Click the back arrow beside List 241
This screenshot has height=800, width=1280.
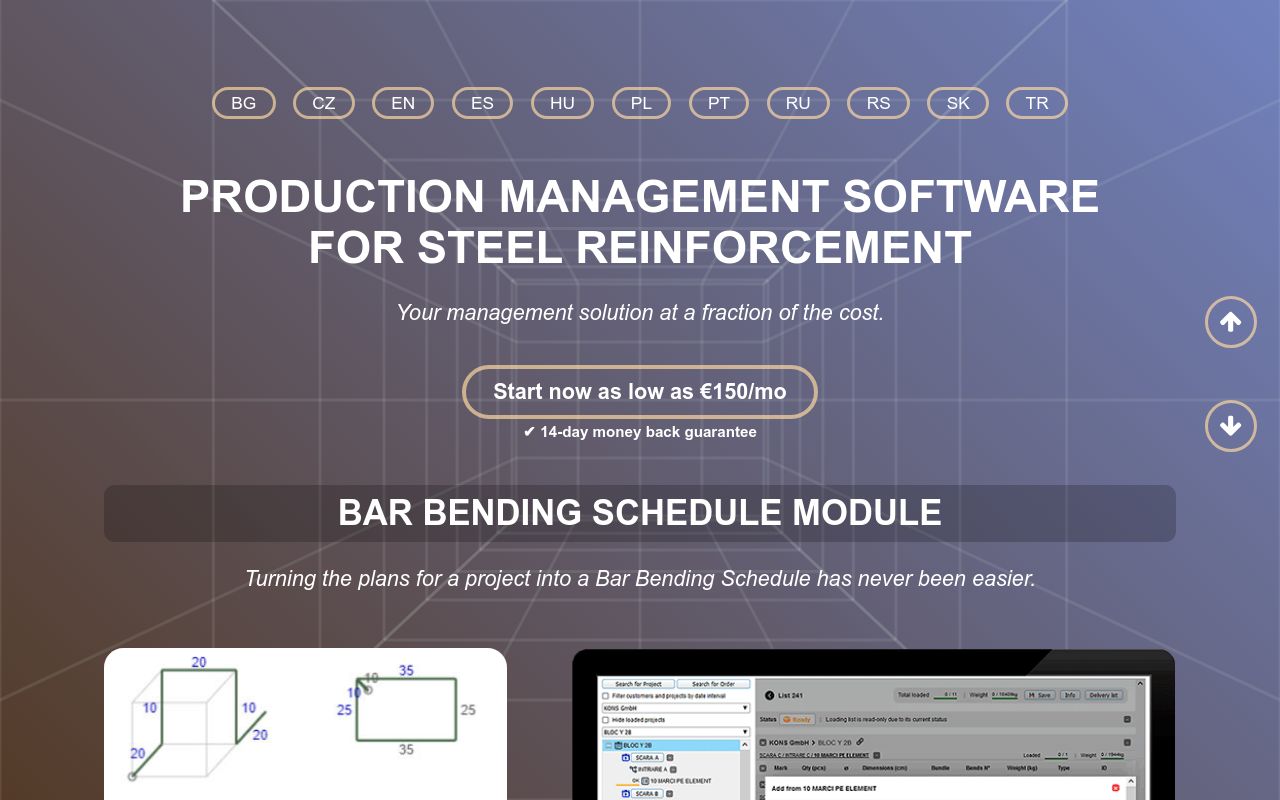pos(769,694)
